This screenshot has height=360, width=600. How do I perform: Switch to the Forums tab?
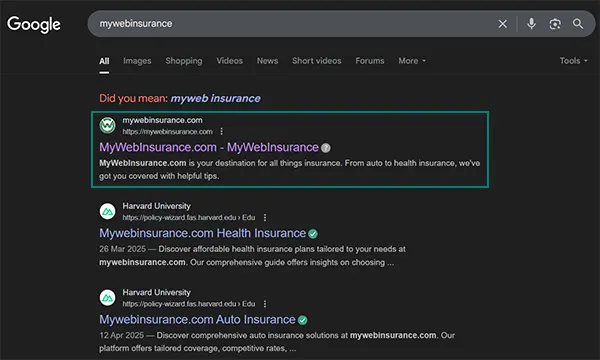pyautogui.click(x=370, y=61)
